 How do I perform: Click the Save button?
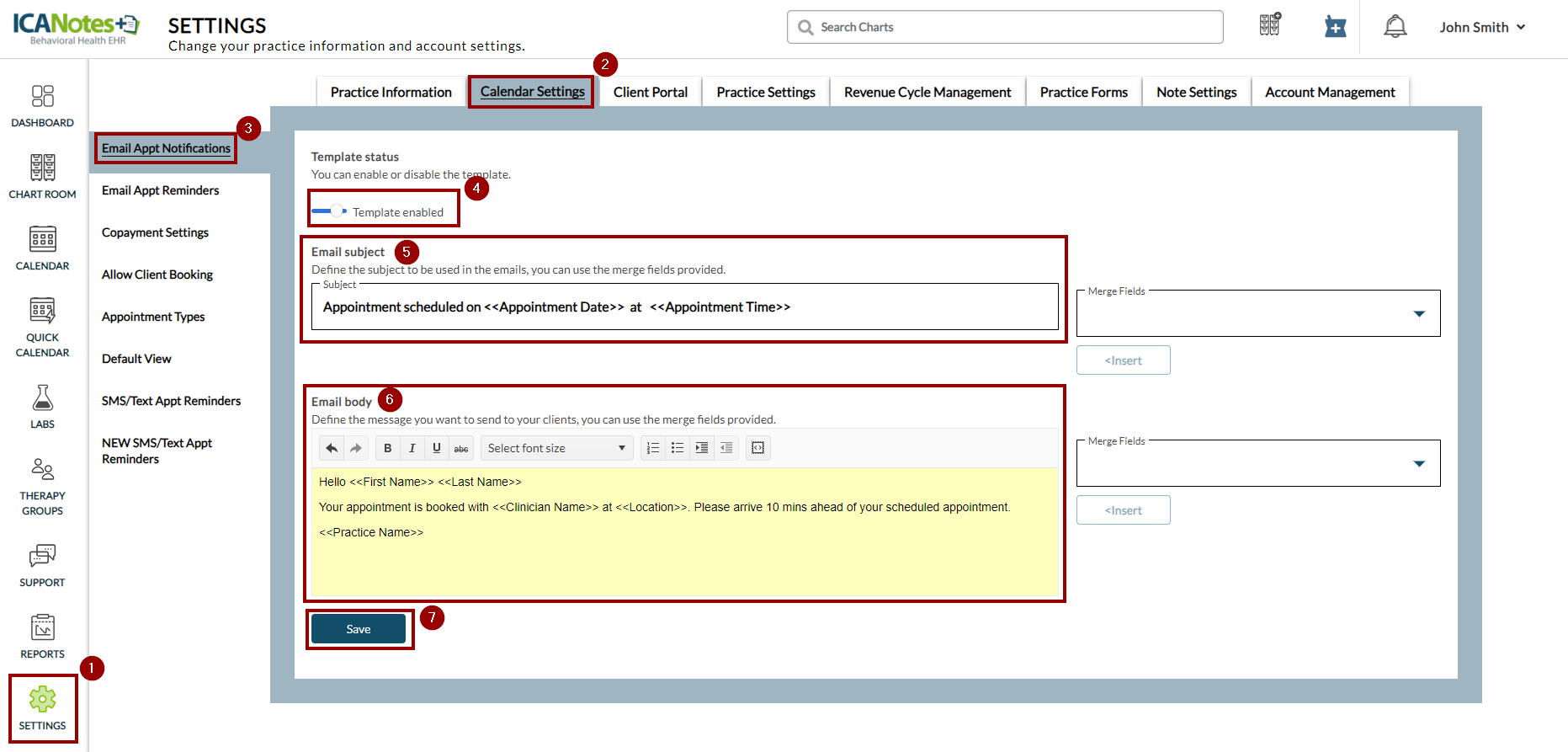coord(359,629)
